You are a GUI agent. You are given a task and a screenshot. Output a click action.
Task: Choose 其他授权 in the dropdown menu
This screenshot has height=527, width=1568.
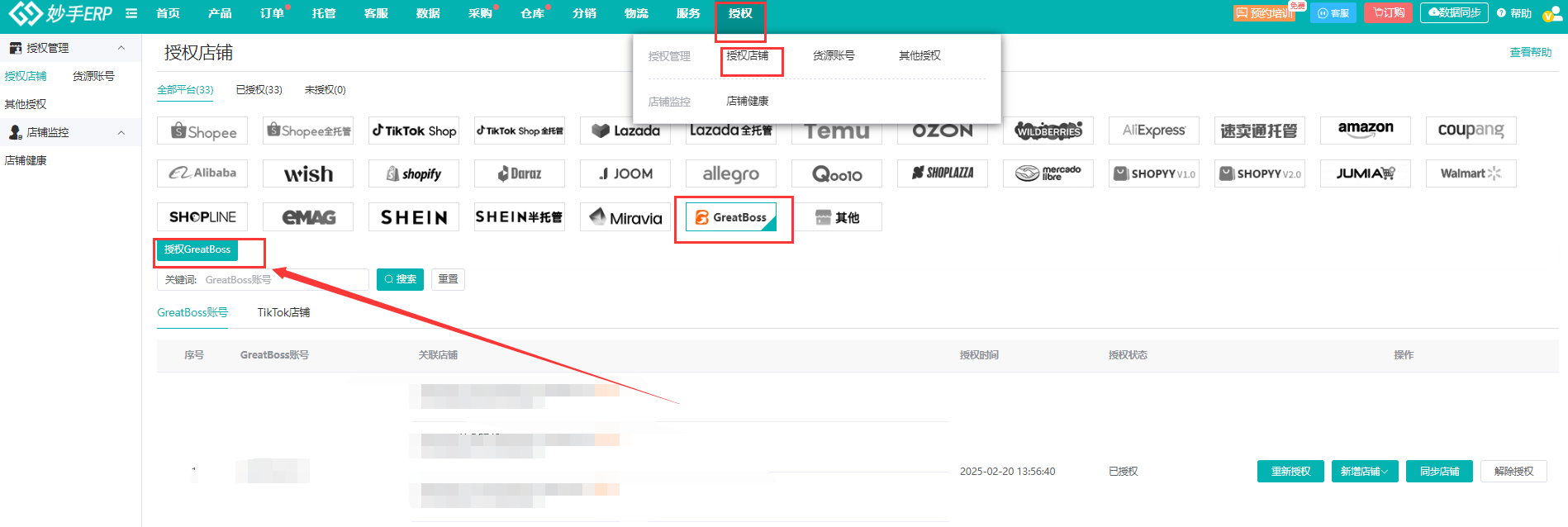(x=919, y=55)
